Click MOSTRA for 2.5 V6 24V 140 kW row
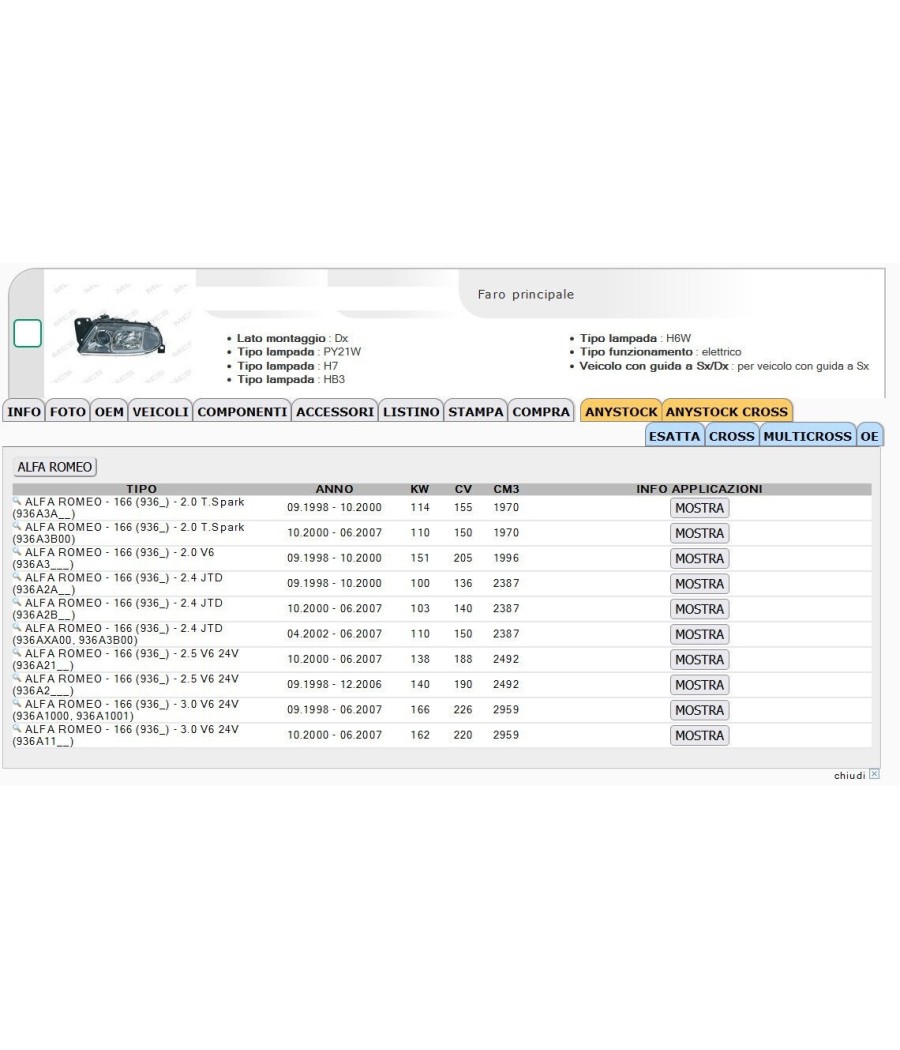 tap(699, 685)
